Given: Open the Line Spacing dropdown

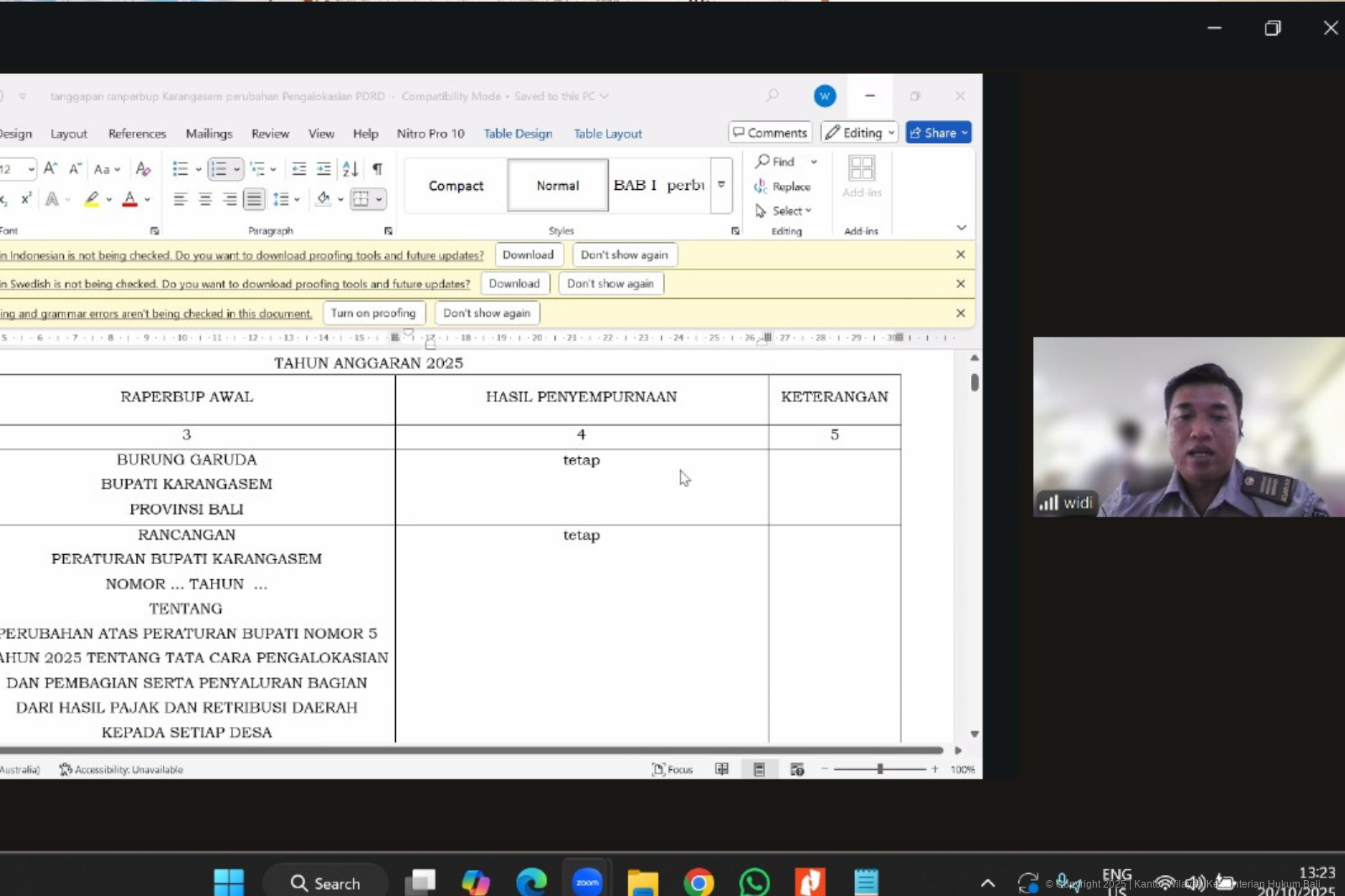Looking at the screenshot, I should 286,199.
